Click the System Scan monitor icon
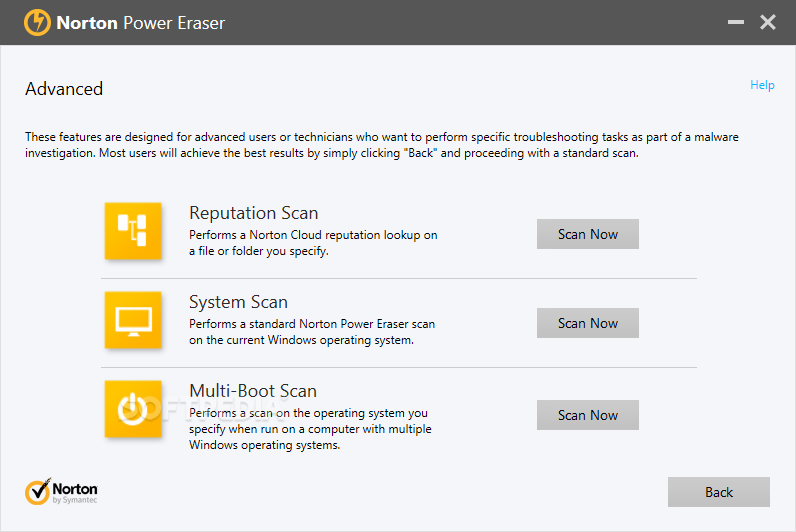796x532 pixels. [x=133, y=320]
